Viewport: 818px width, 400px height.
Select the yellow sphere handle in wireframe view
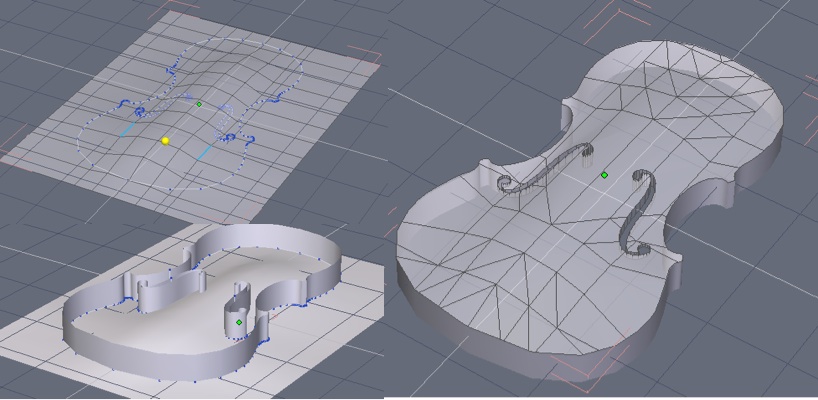click(165, 141)
